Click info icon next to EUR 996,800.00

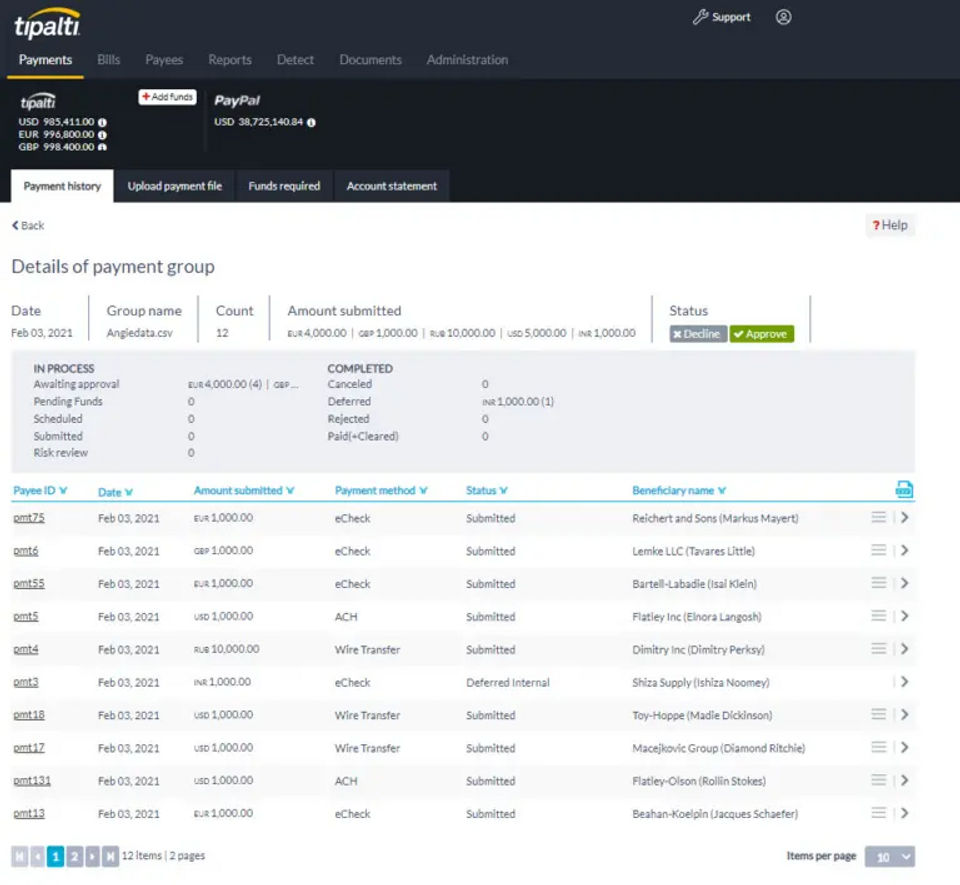[x=102, y=135]
